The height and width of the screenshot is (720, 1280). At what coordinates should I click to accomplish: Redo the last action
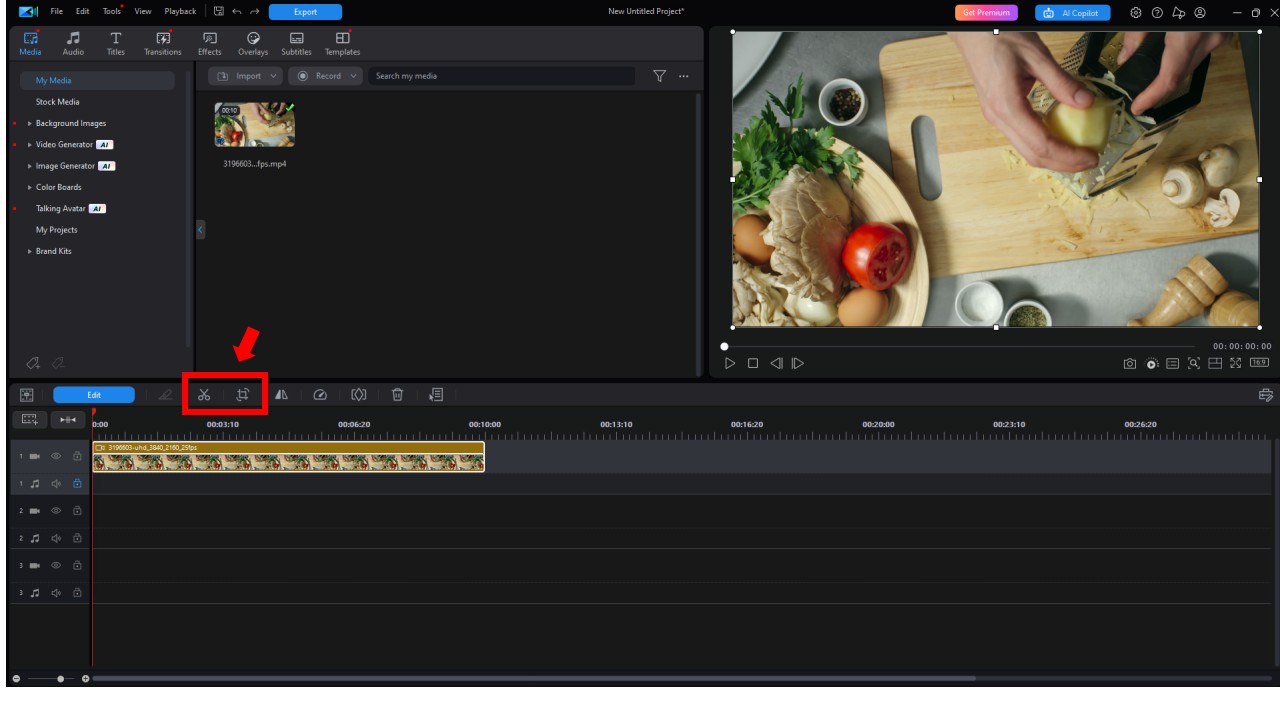coord(255,12)
